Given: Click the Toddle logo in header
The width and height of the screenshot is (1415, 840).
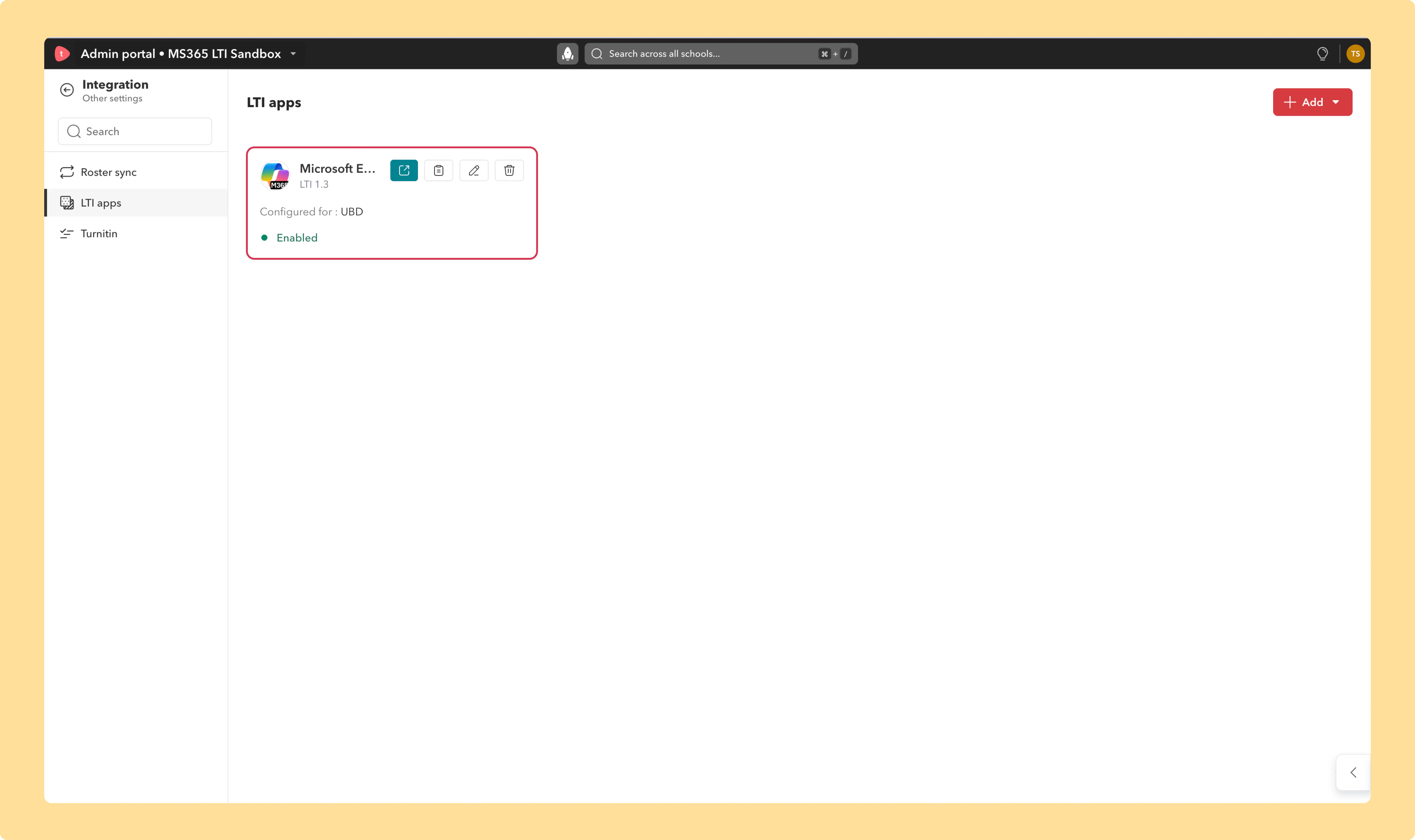Looking at the screenshot, I should point(62,54).
